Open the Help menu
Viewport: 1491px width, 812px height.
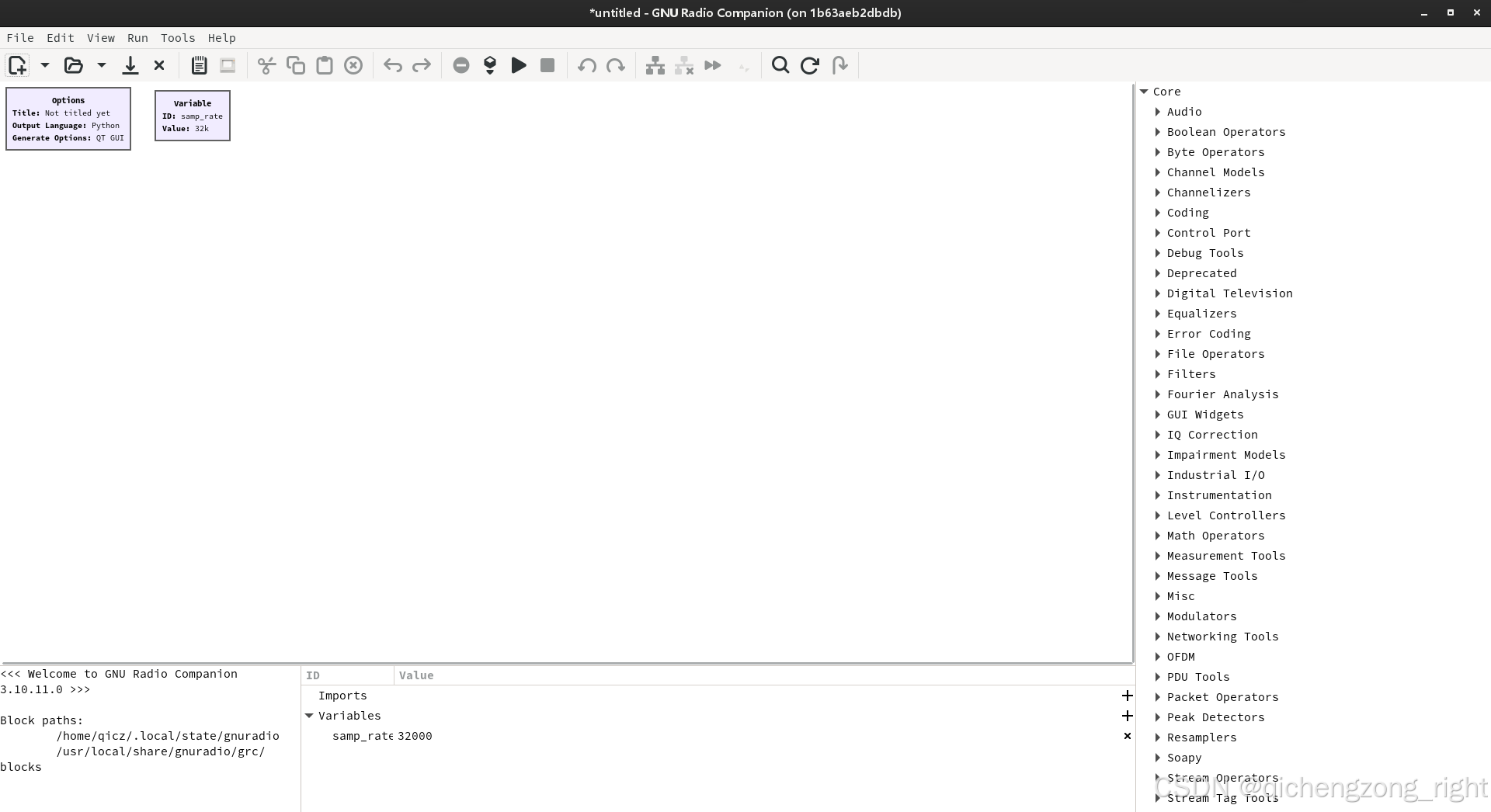click(222, 38)
